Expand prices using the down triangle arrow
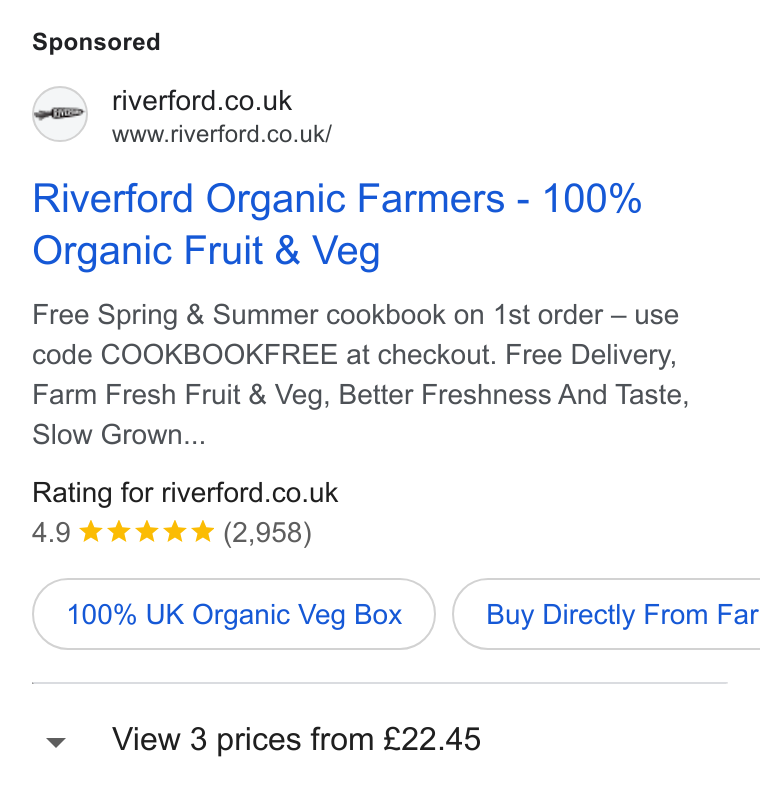The image size is (760, 800). (x=56, y=742)
